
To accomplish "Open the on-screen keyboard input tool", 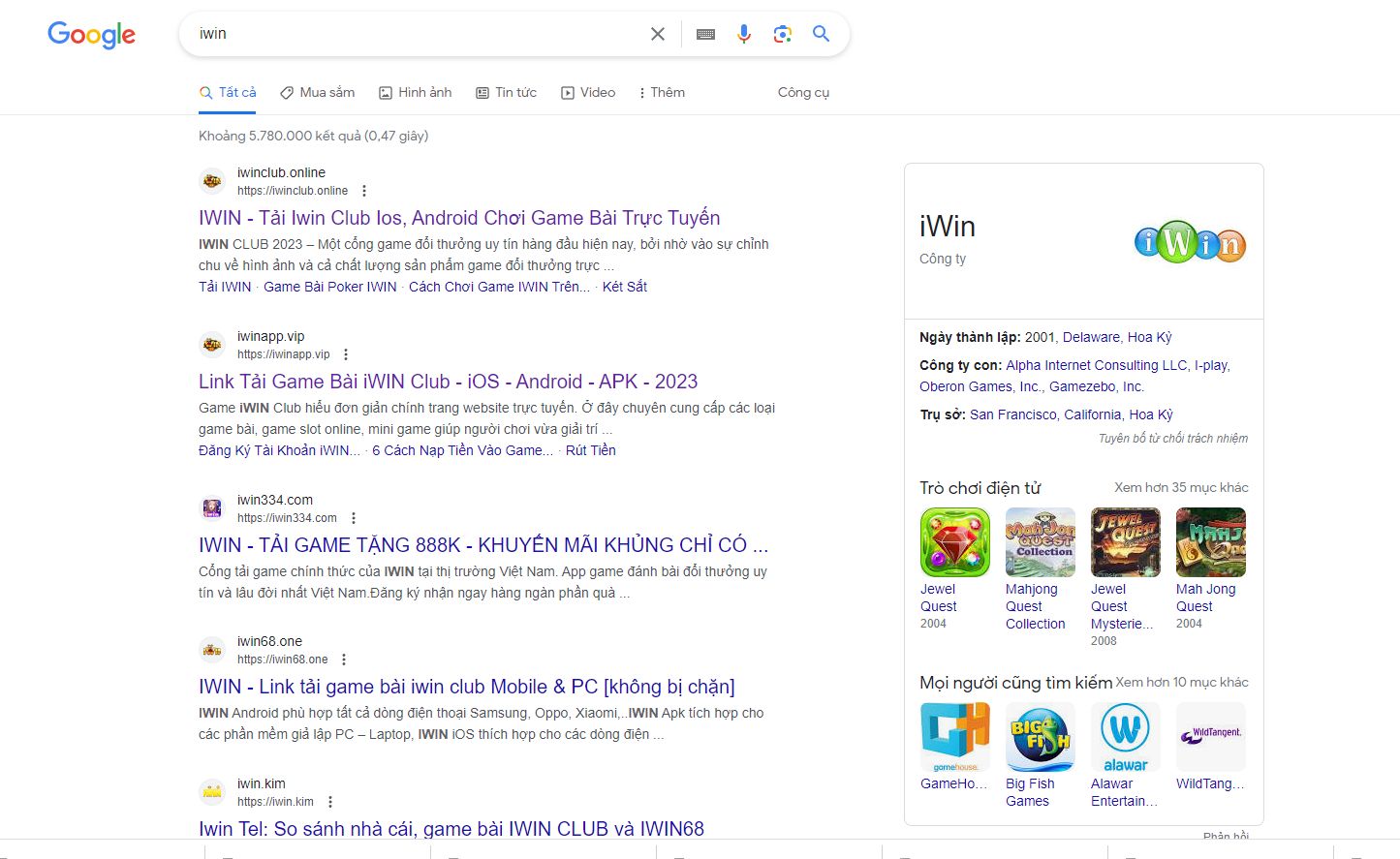I will [x=705, y=34].
